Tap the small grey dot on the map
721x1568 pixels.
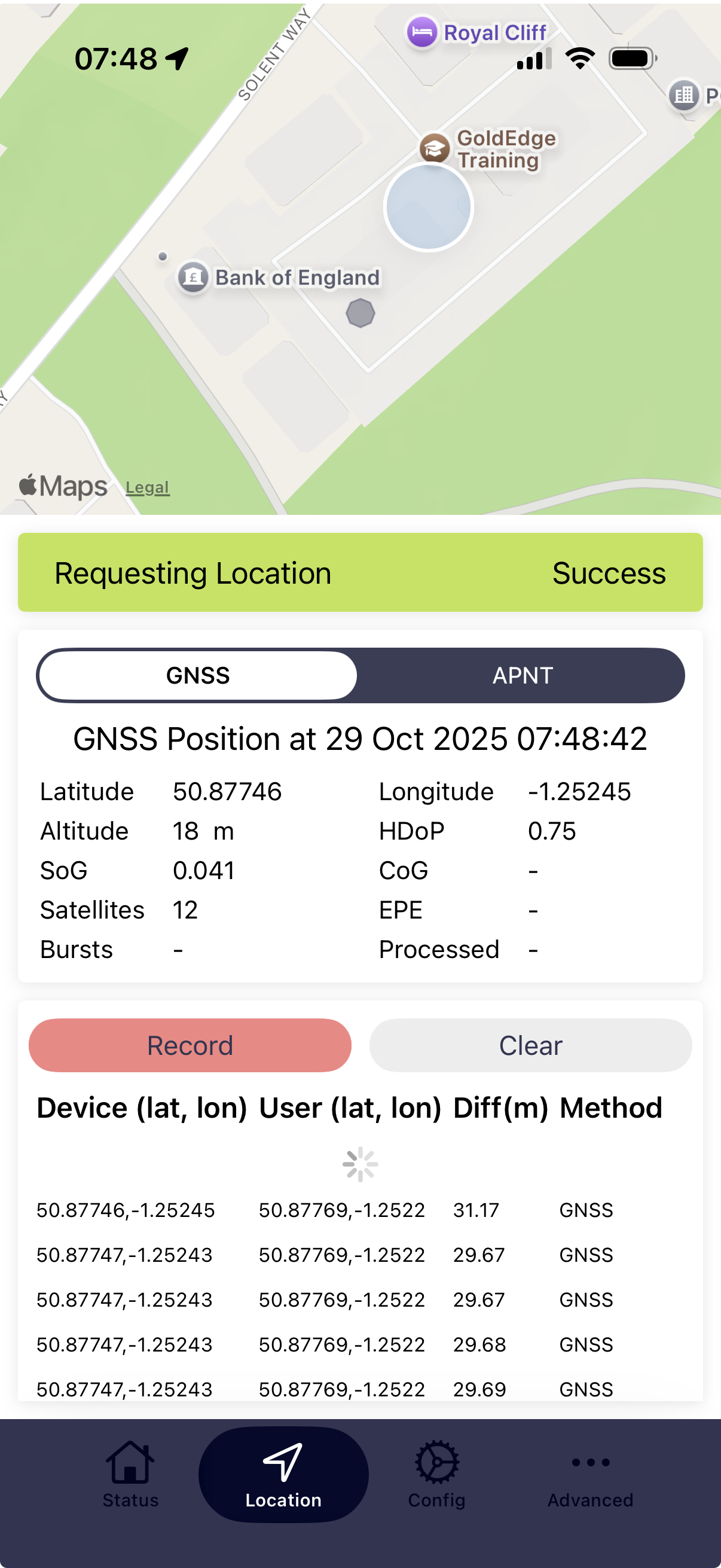(163, 257)
